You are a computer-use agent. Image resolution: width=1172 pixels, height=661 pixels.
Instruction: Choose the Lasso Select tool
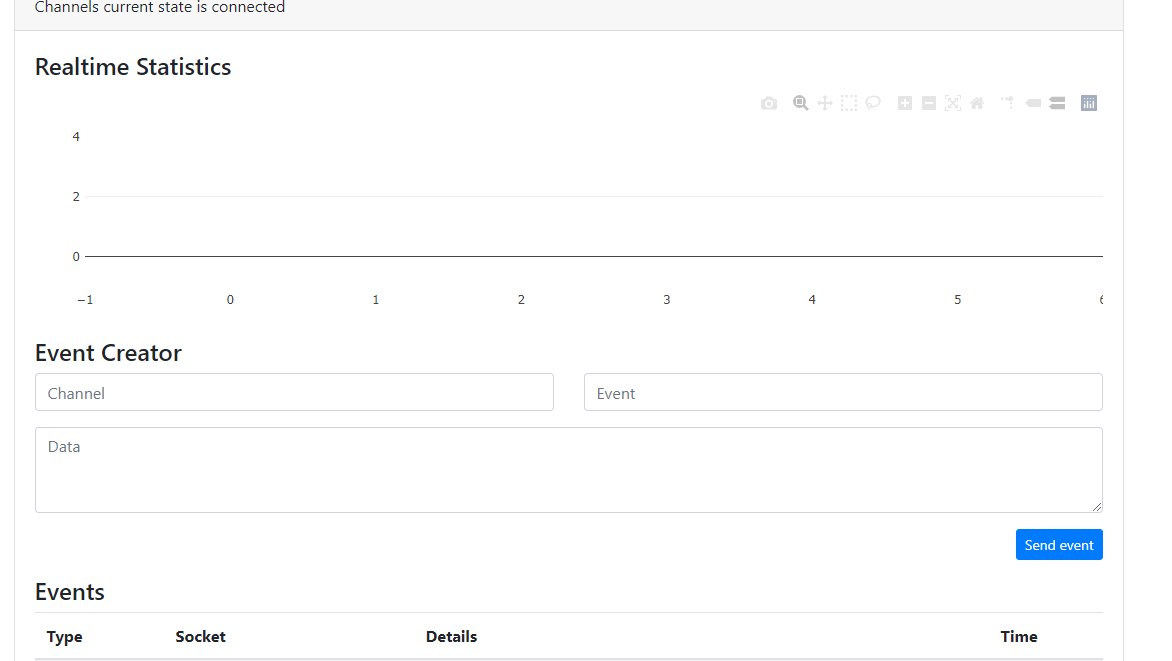pos(873,103)
